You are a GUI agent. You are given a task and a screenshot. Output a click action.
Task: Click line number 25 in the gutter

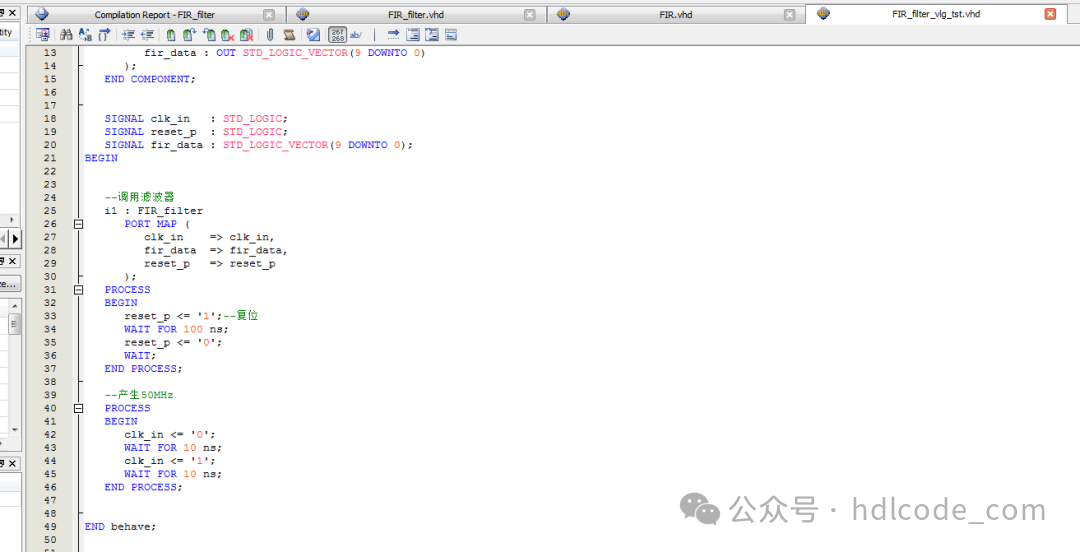[50, 211]
